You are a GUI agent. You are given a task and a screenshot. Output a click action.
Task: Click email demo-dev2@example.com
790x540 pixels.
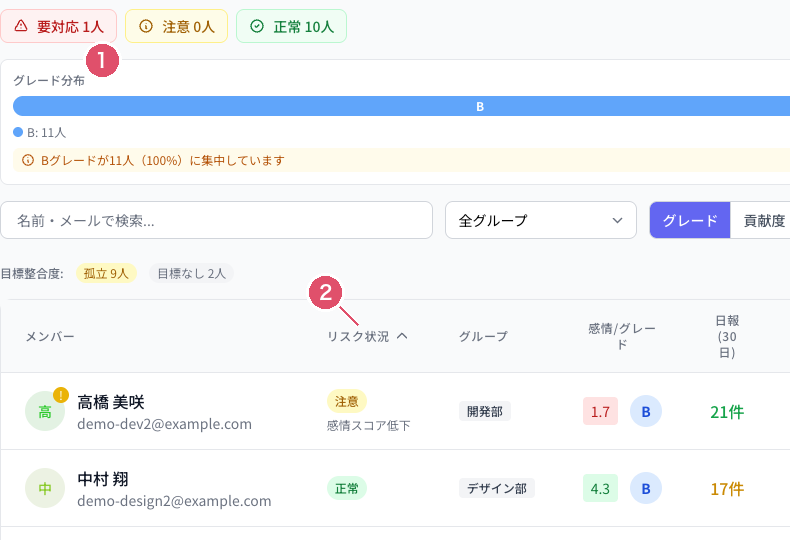[x=164, y=424]
